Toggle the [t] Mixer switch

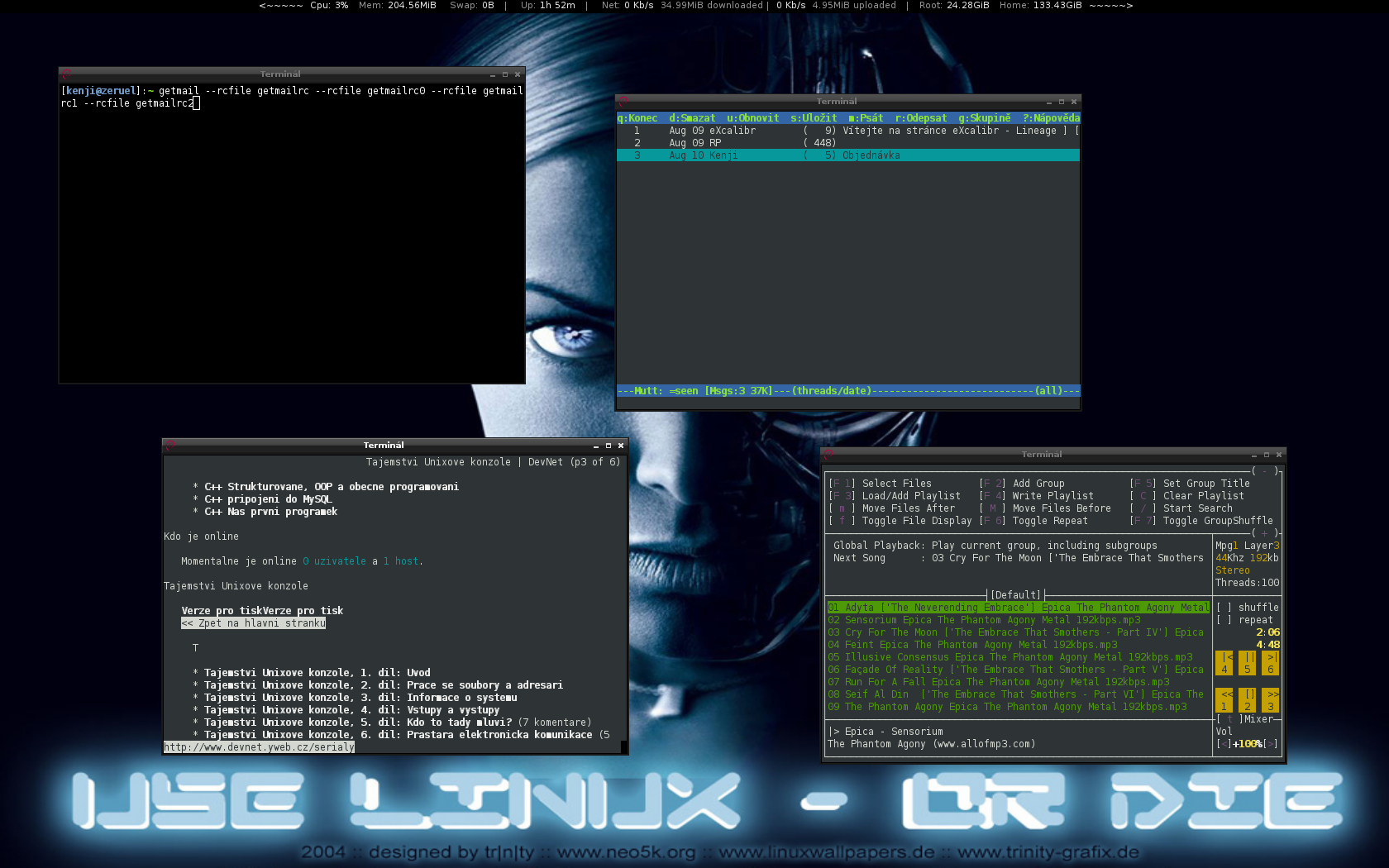(x=1244, y=719)
